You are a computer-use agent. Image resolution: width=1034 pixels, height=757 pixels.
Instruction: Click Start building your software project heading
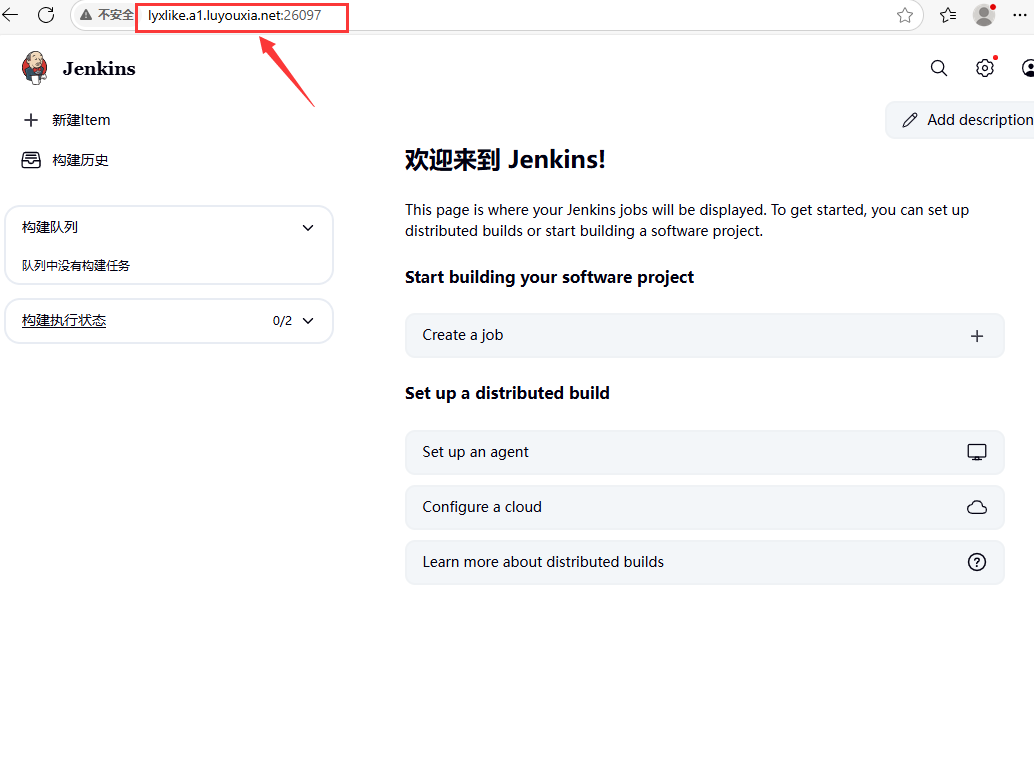coord(549,278)
